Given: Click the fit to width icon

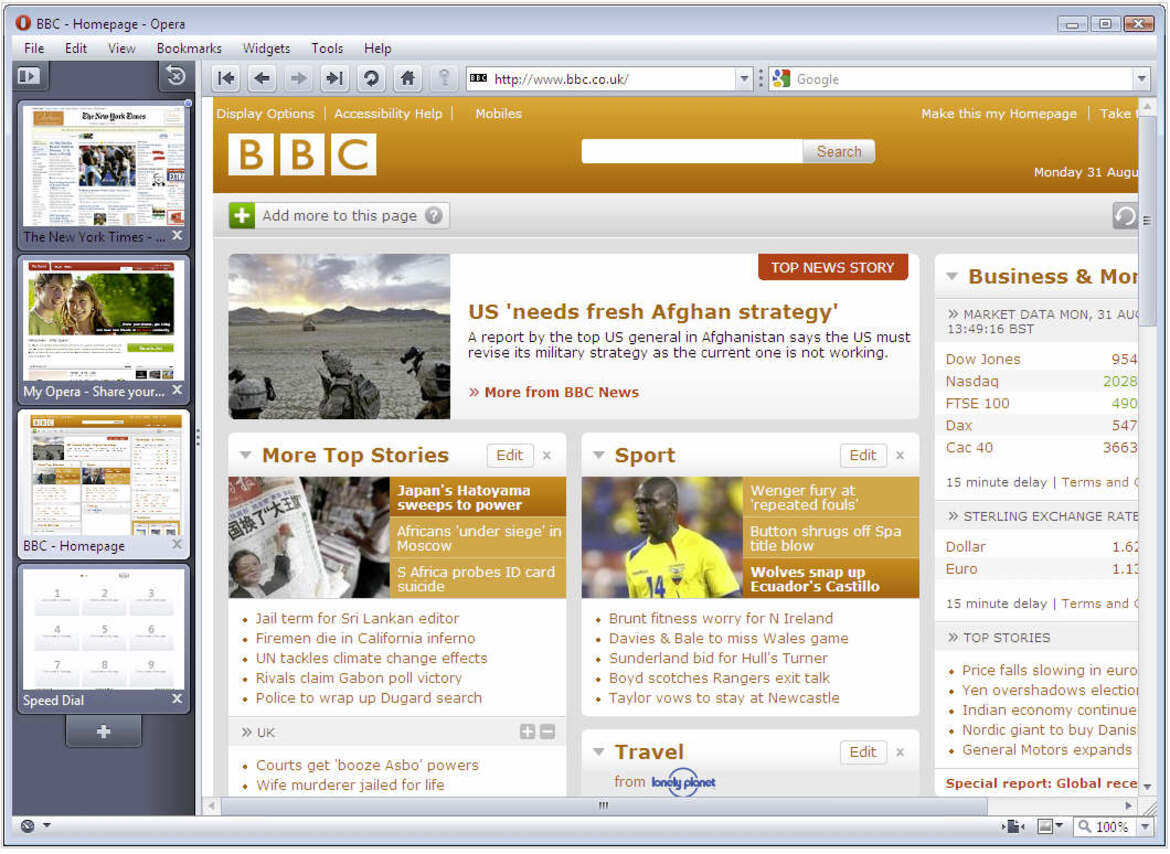Looking at the screenshot, I should (x=1013, y=826).
